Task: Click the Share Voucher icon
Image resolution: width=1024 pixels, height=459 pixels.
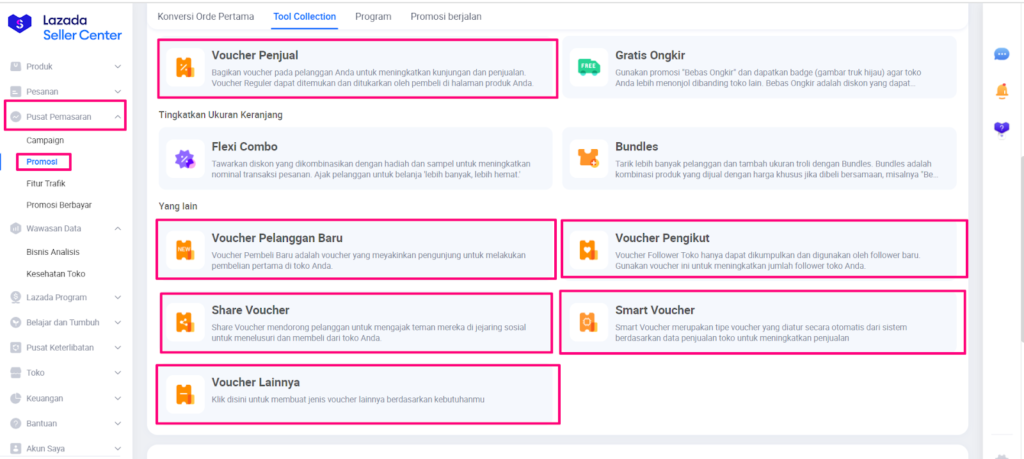Action: click(x=185, y=322)
